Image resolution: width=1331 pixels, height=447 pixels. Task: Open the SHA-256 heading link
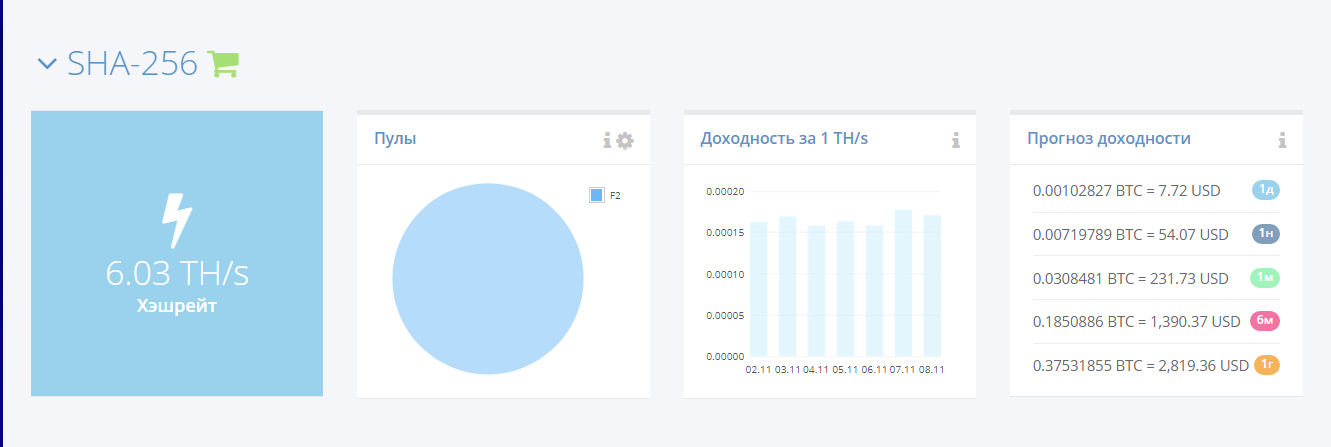pyautogui.click(x=132, y=64)
